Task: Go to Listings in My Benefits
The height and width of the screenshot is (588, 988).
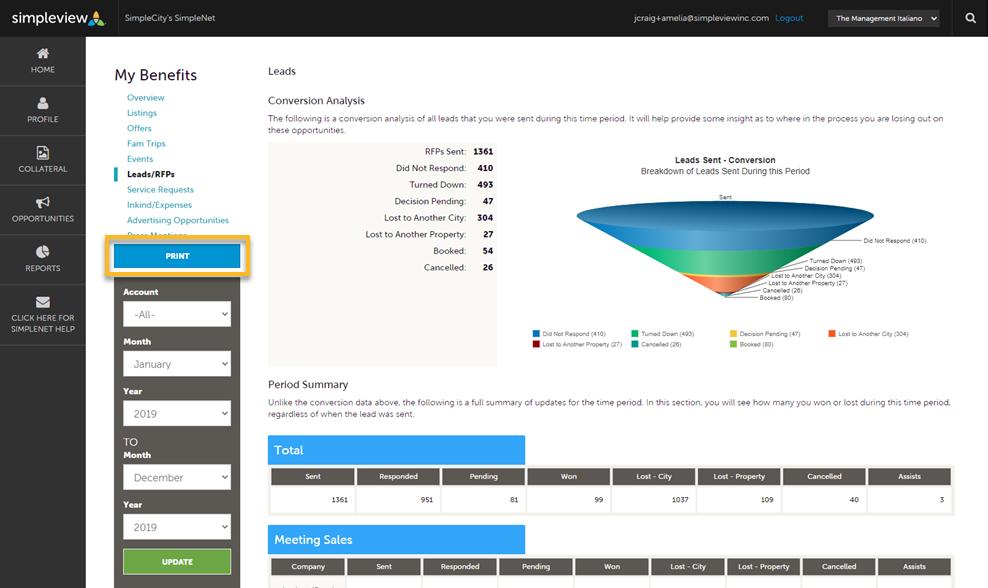Action: click(x=142, y=113)
